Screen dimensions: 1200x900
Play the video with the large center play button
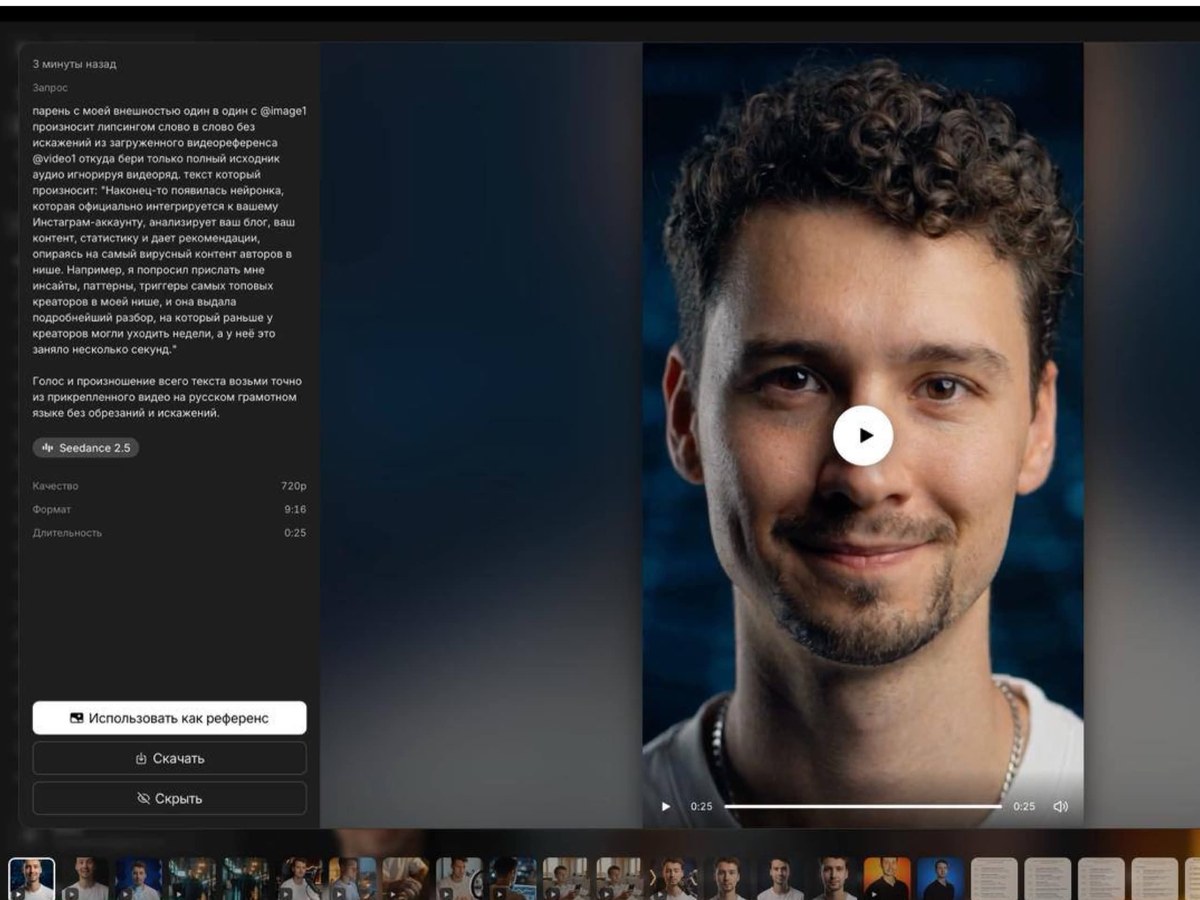tap(863, 435)
